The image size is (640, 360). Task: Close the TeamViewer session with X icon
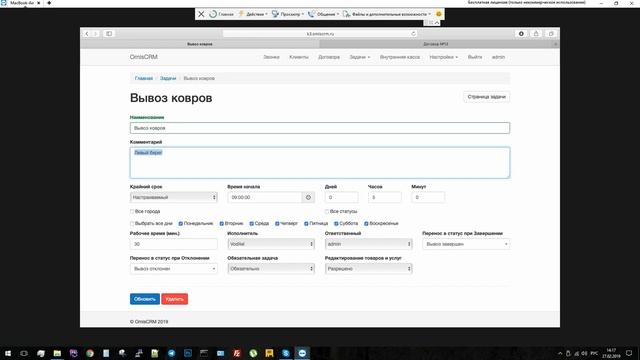click(201, 14)
